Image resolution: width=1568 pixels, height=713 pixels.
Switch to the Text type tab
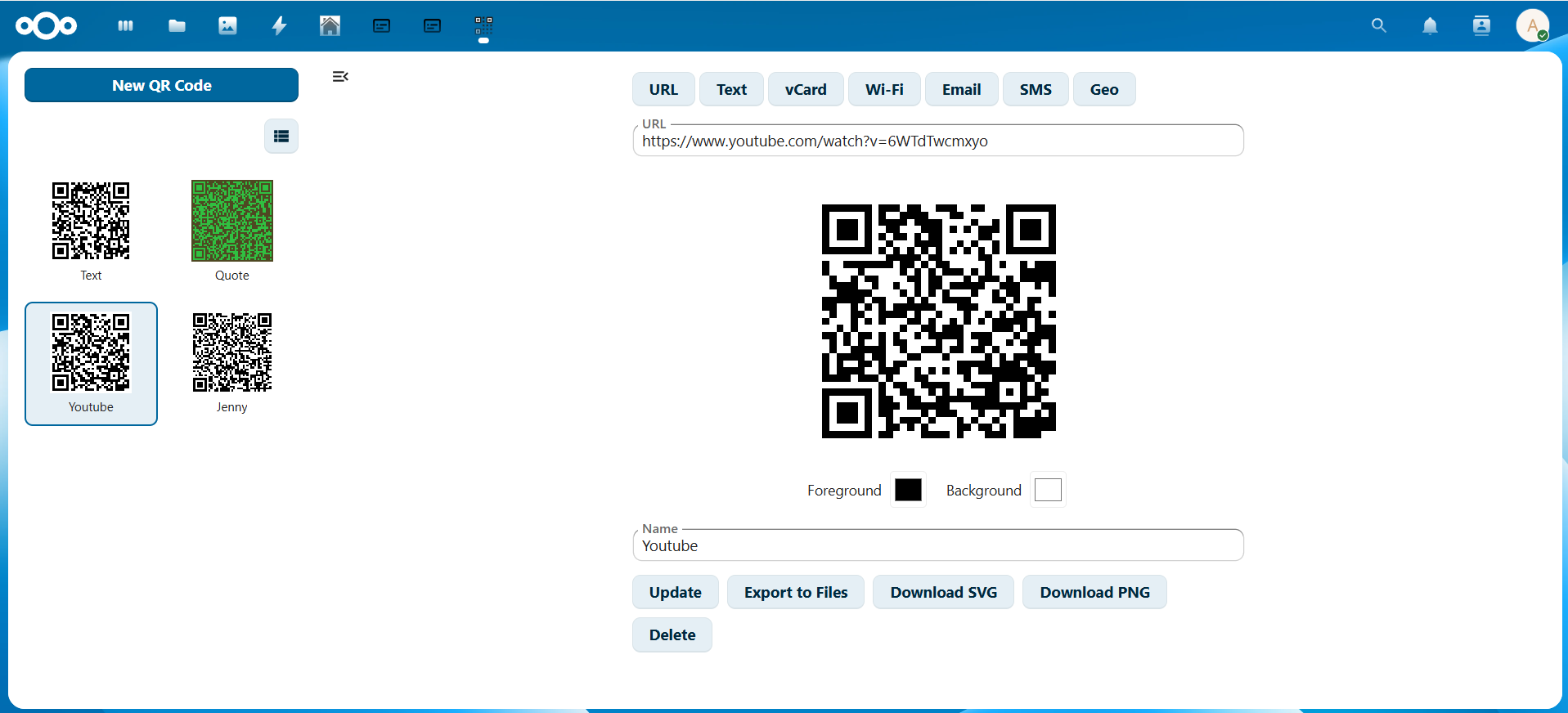coord(731,89)
